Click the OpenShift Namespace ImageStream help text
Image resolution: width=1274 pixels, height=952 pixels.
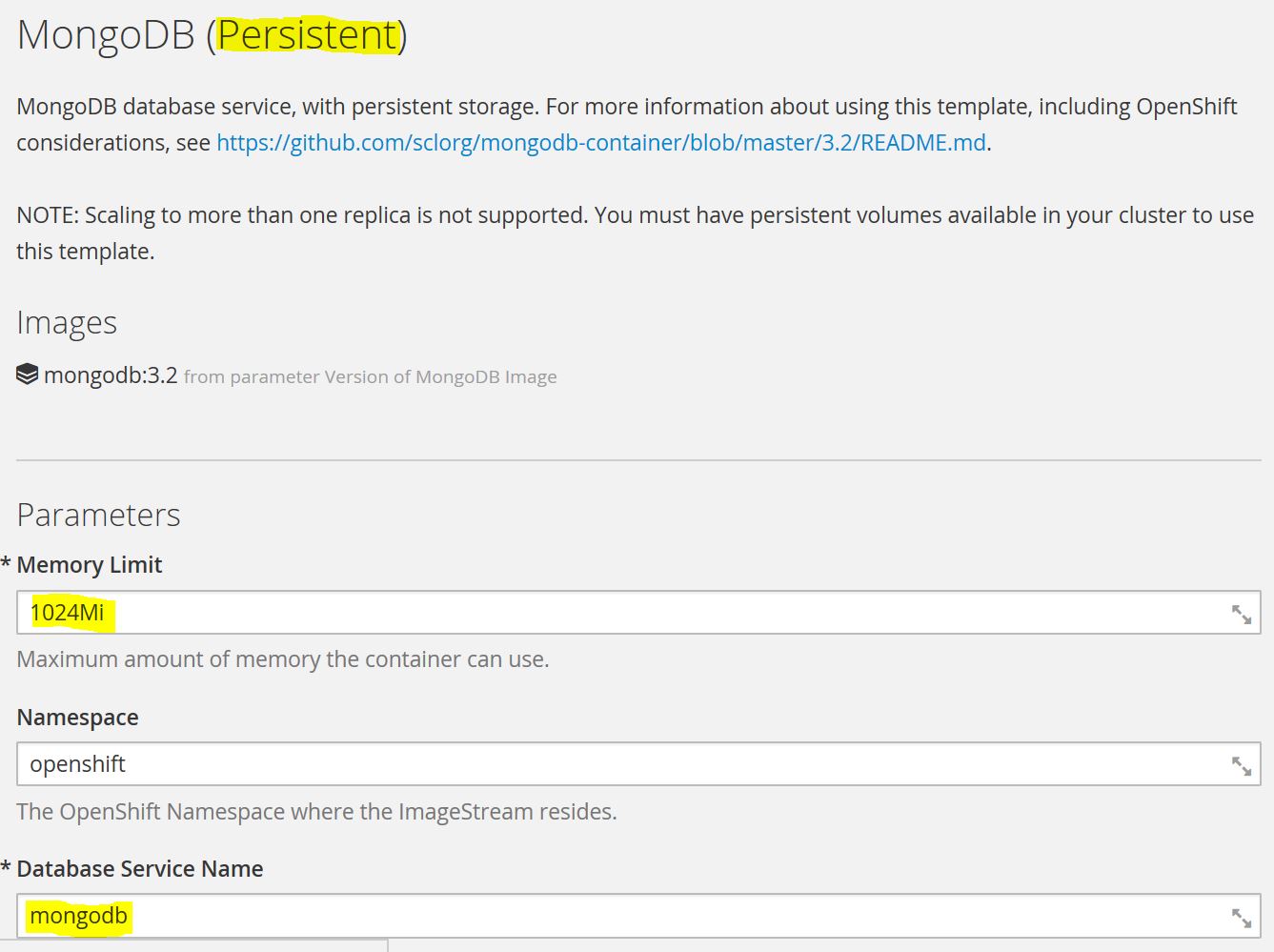coord(316,812)
